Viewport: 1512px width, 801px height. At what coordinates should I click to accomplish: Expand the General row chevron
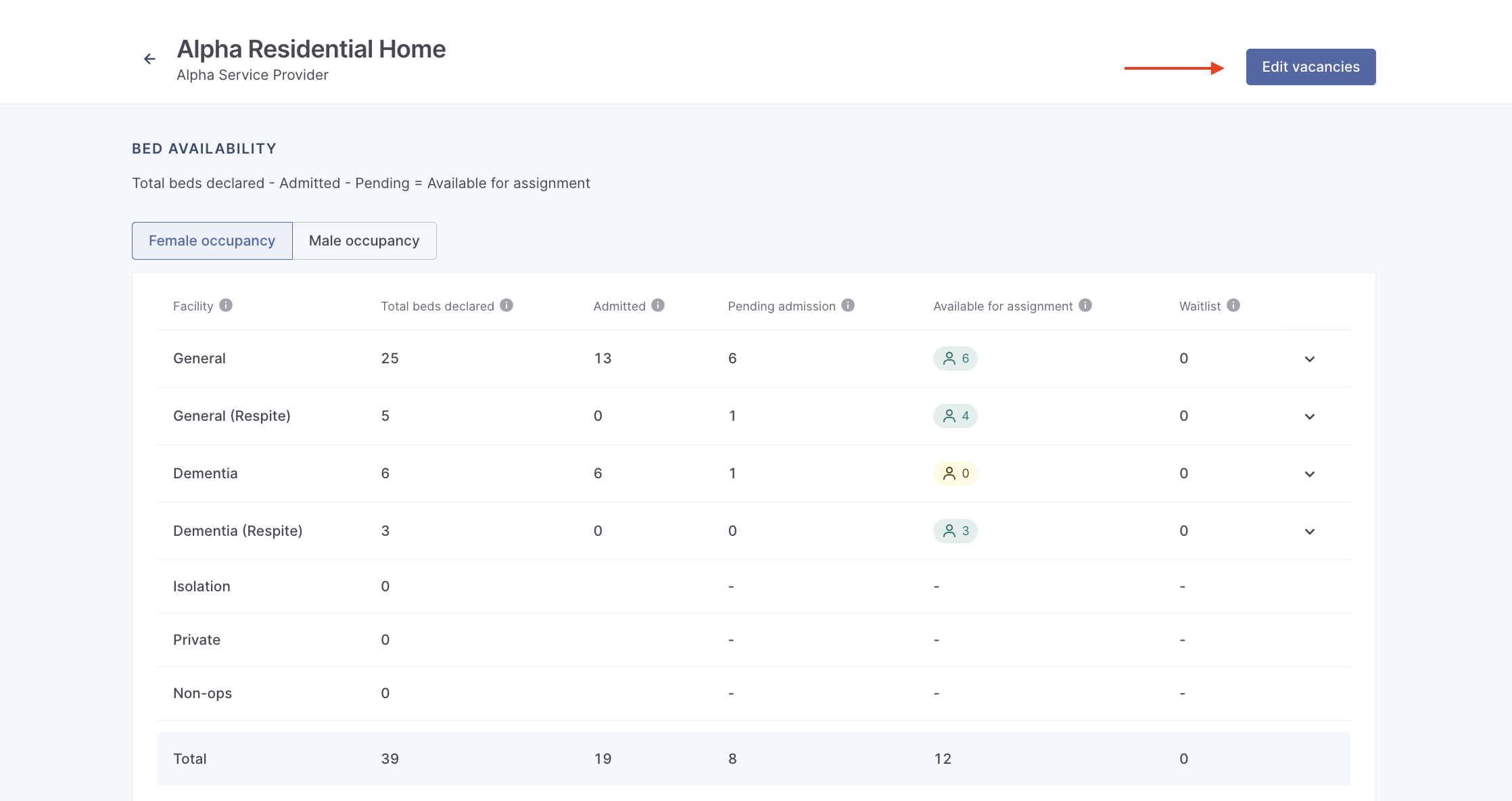coord(1310,359)
